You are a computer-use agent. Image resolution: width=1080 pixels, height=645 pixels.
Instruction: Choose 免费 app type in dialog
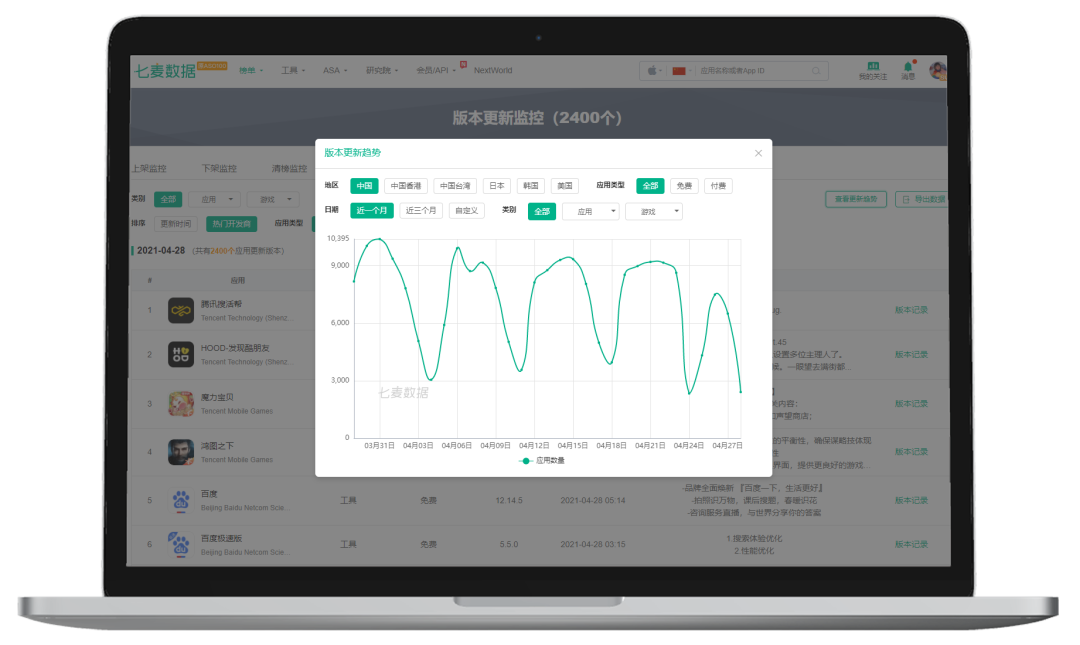[x=684, y=186]
